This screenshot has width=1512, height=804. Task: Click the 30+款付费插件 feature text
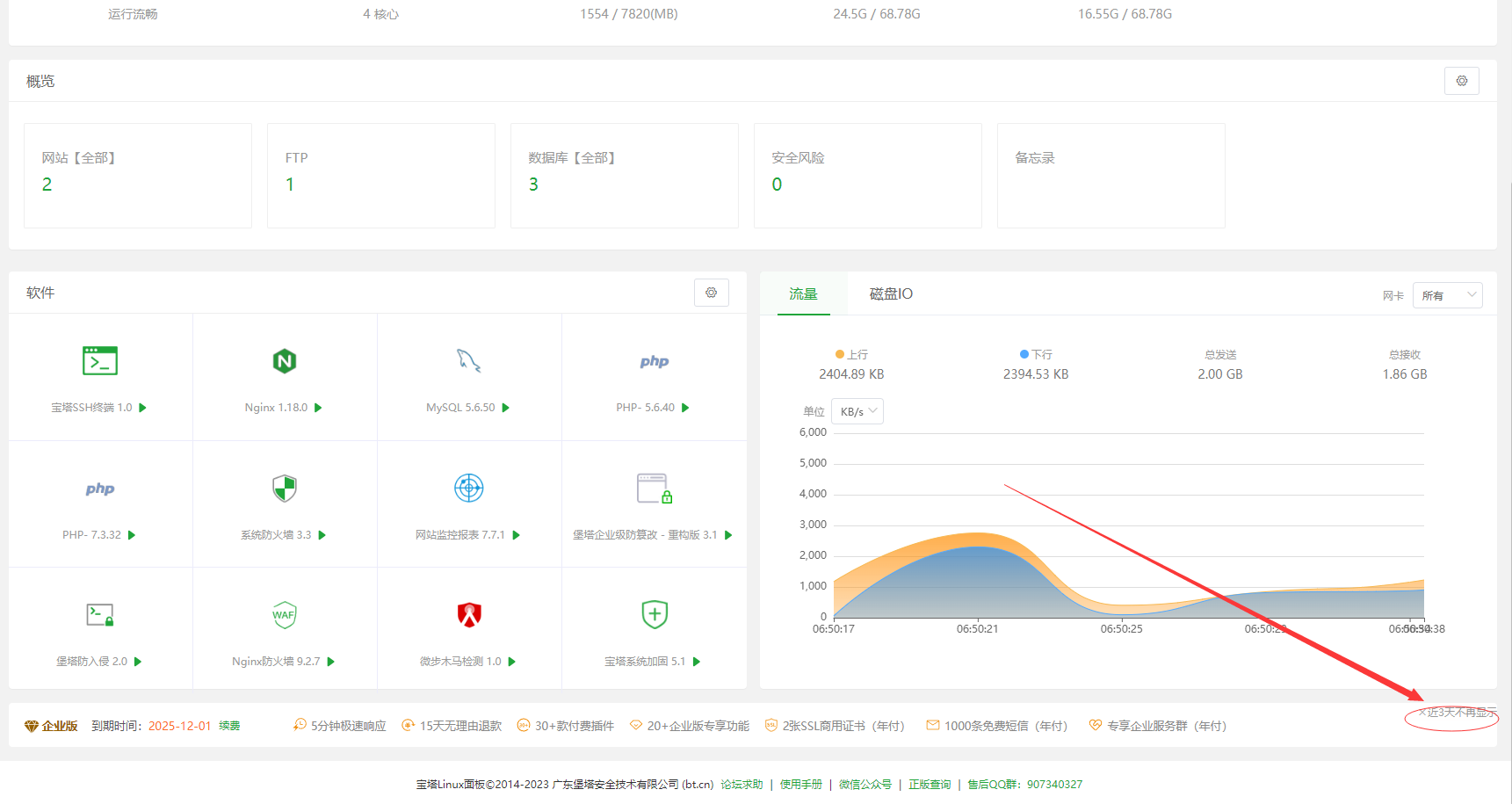575,726
